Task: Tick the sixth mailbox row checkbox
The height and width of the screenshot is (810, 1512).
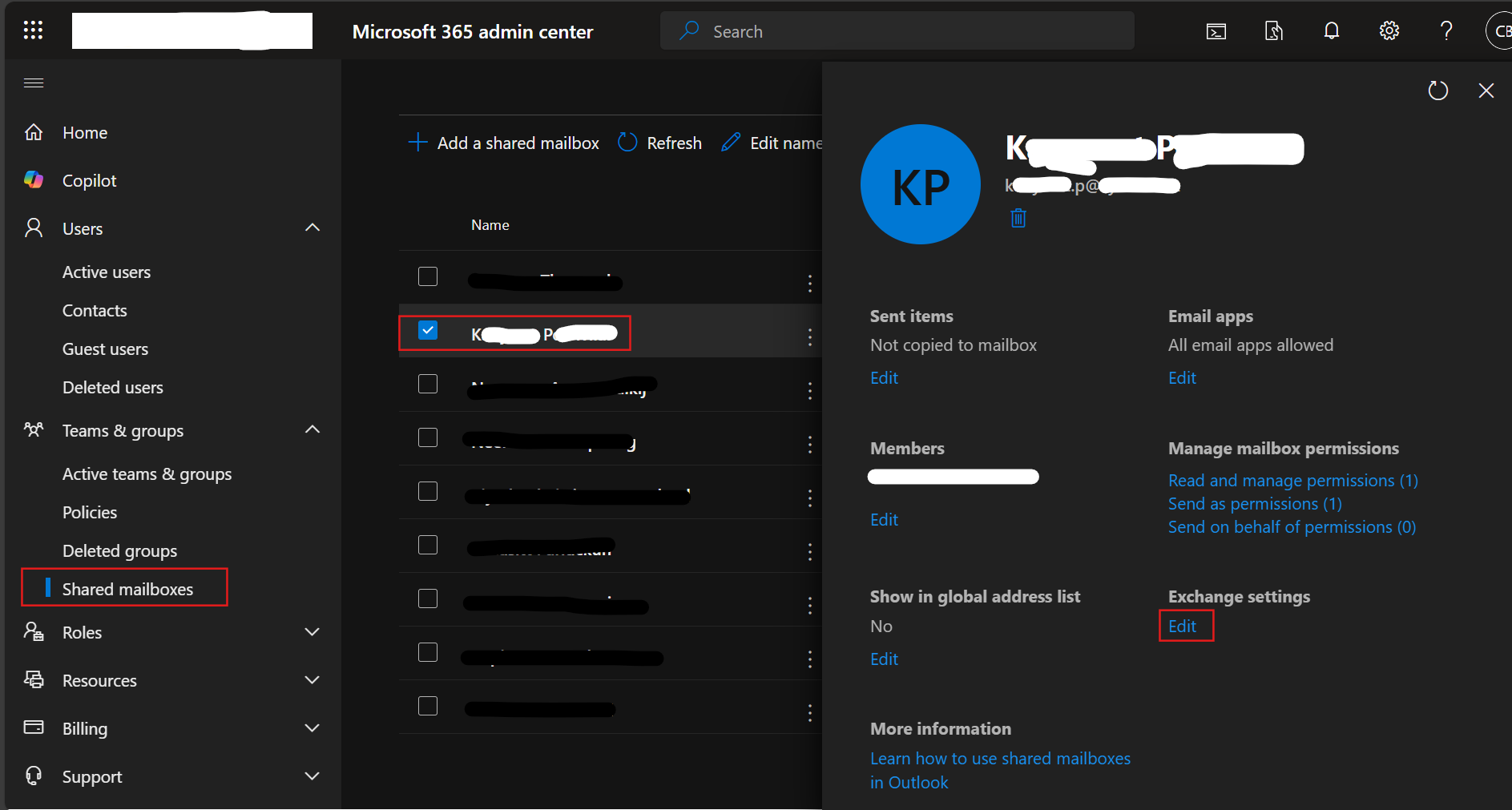Action: pos(428,545)
